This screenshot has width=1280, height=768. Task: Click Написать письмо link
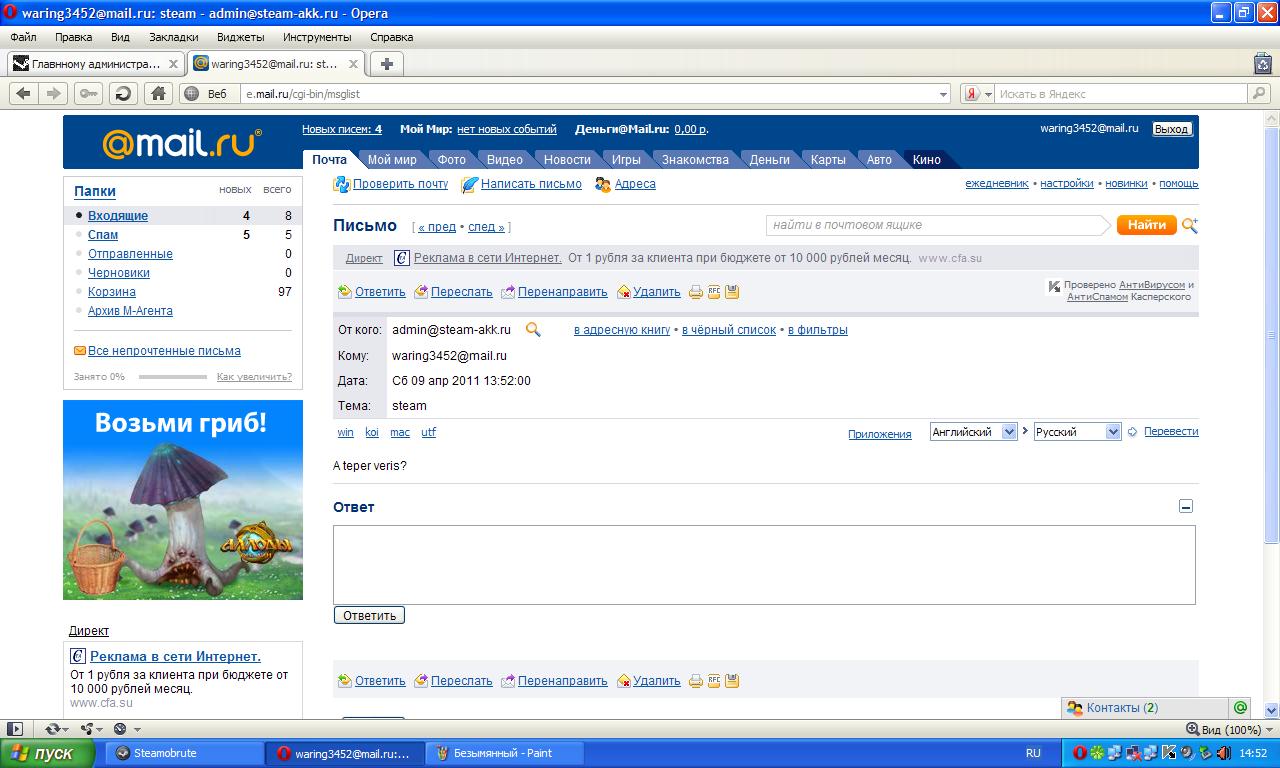click(531, 184)
